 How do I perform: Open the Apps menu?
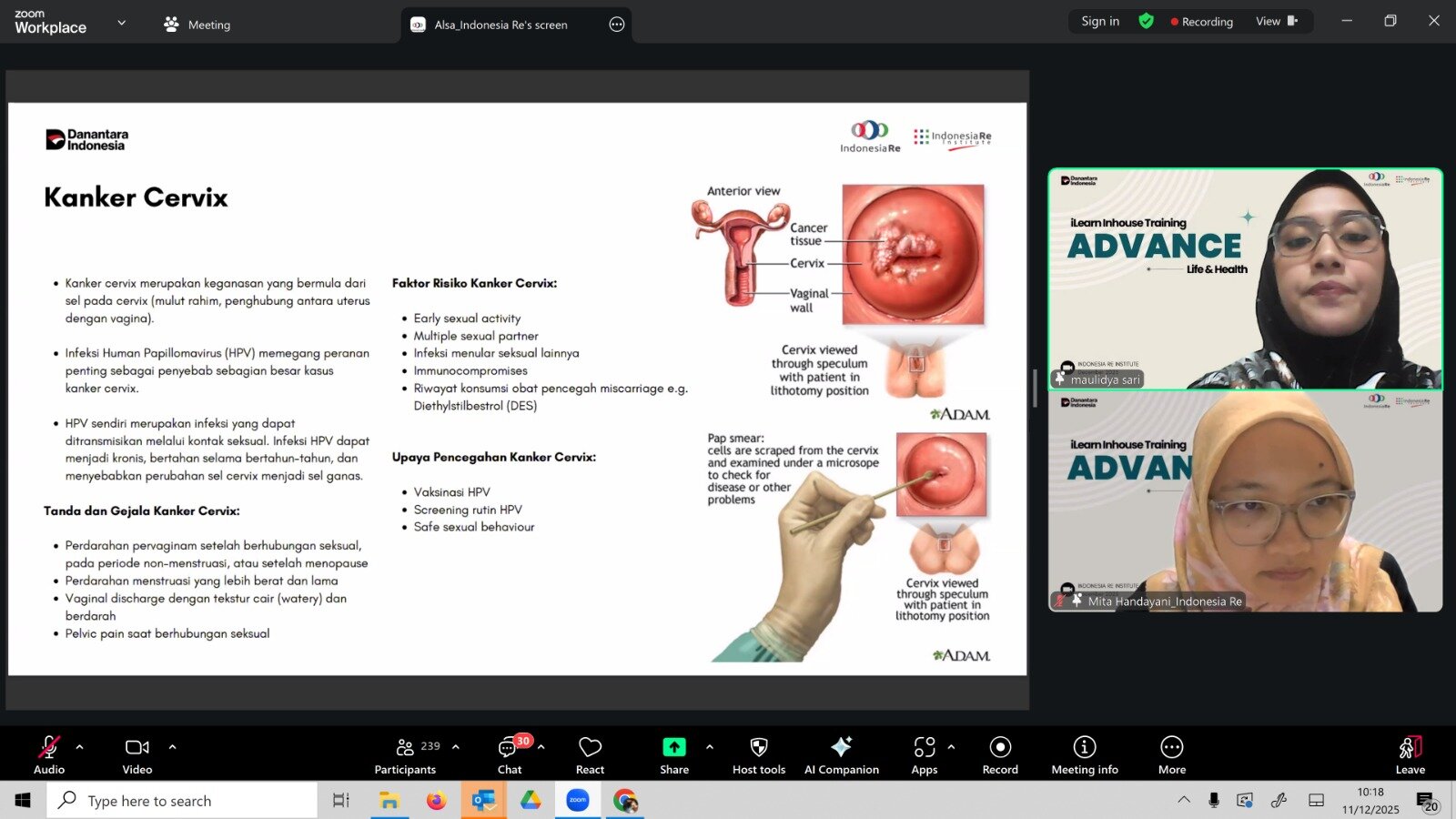[925, 754]
